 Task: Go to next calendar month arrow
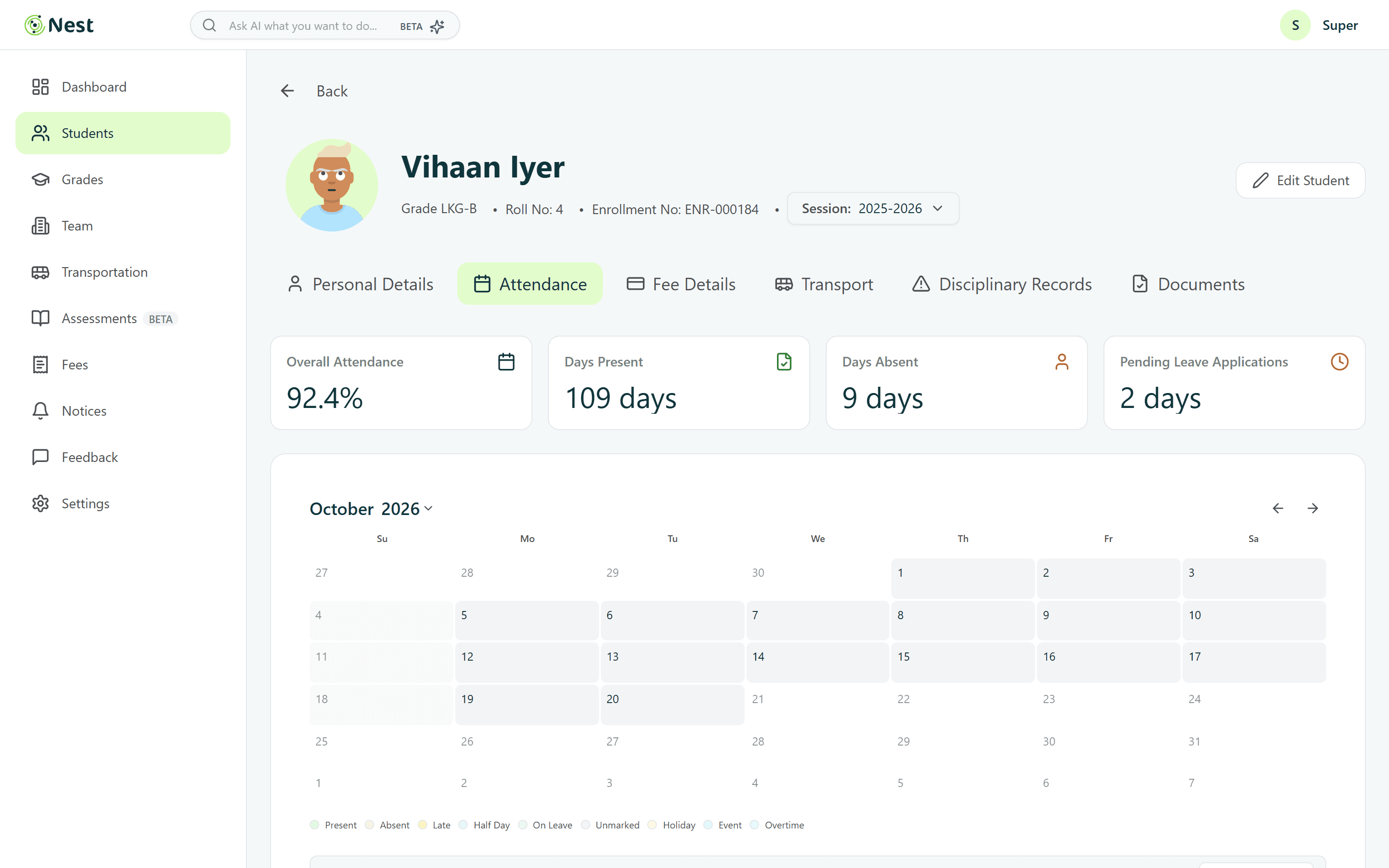1313,509
